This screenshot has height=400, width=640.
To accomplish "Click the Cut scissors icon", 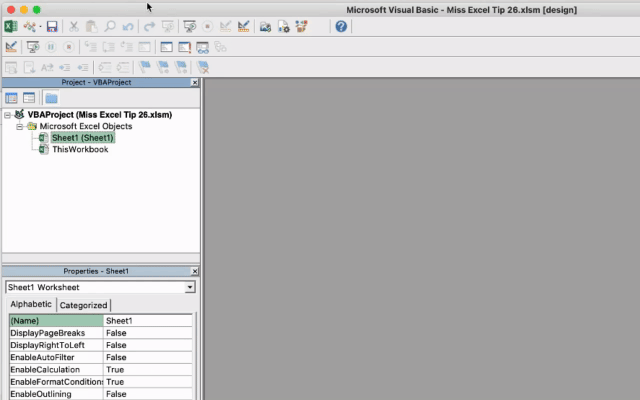I will pyautogui.click(x=74, y=27).
